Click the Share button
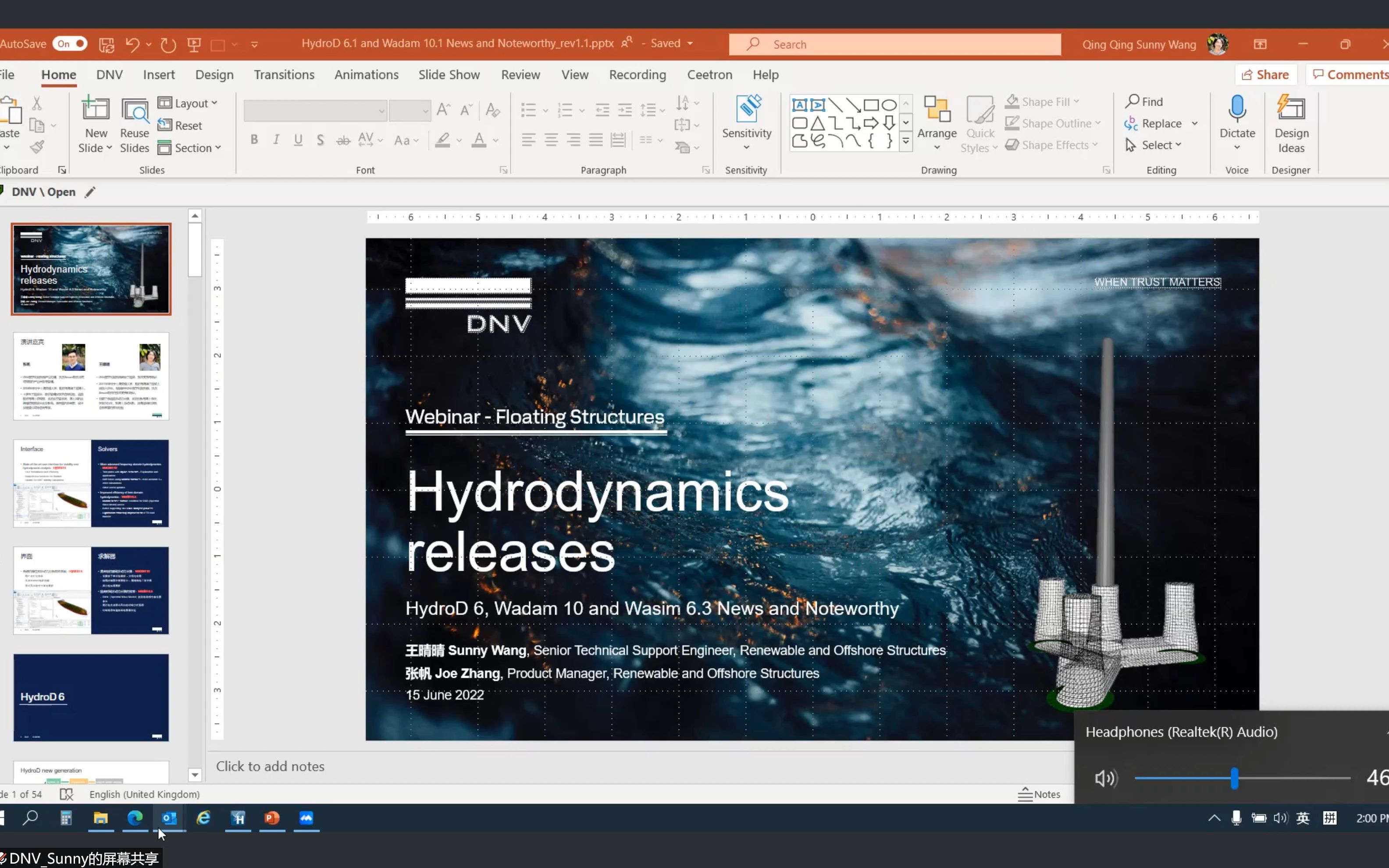 click(1265, 75)
